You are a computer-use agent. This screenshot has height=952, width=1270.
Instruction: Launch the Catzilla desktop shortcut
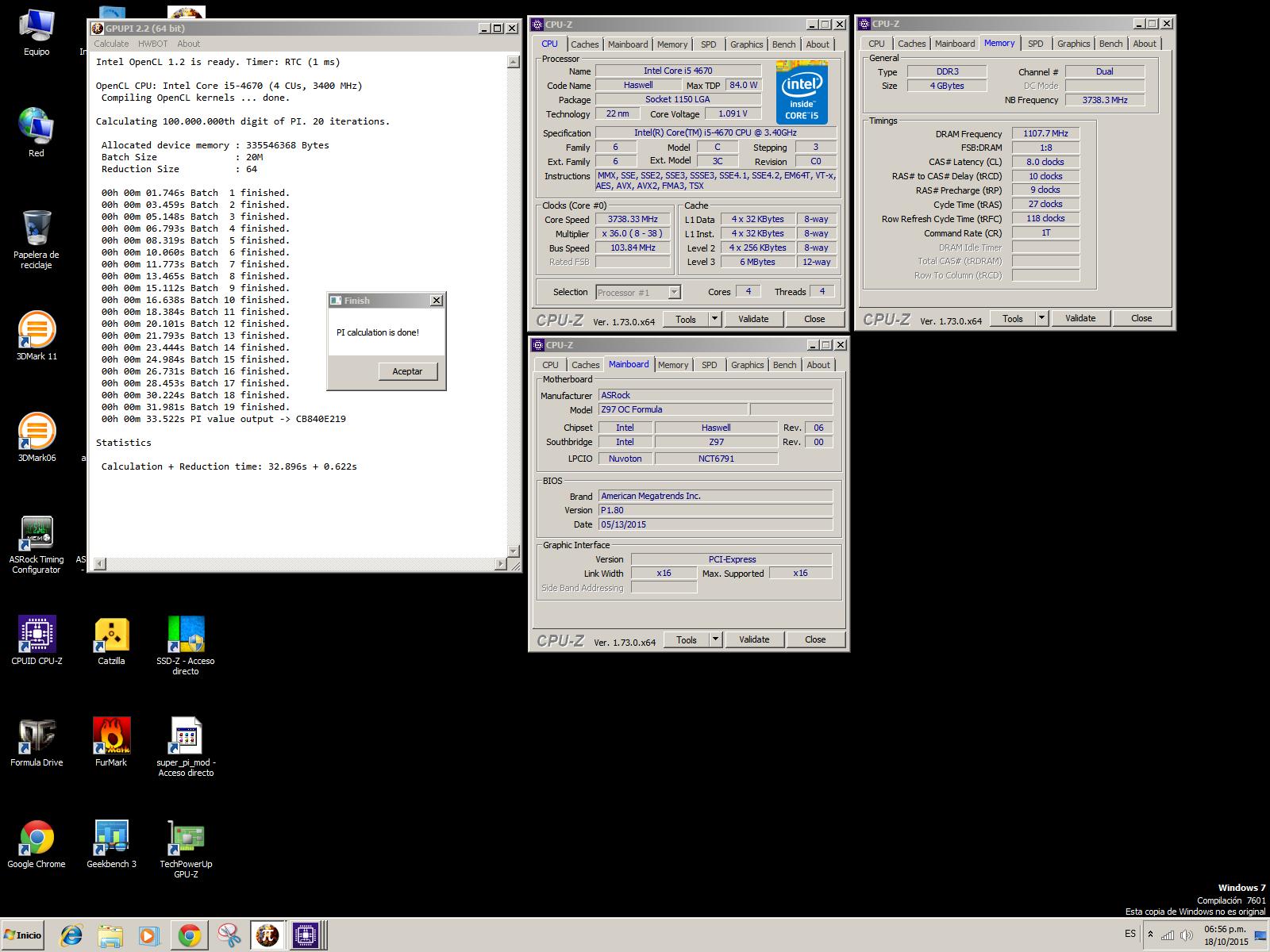click(111, 640)
